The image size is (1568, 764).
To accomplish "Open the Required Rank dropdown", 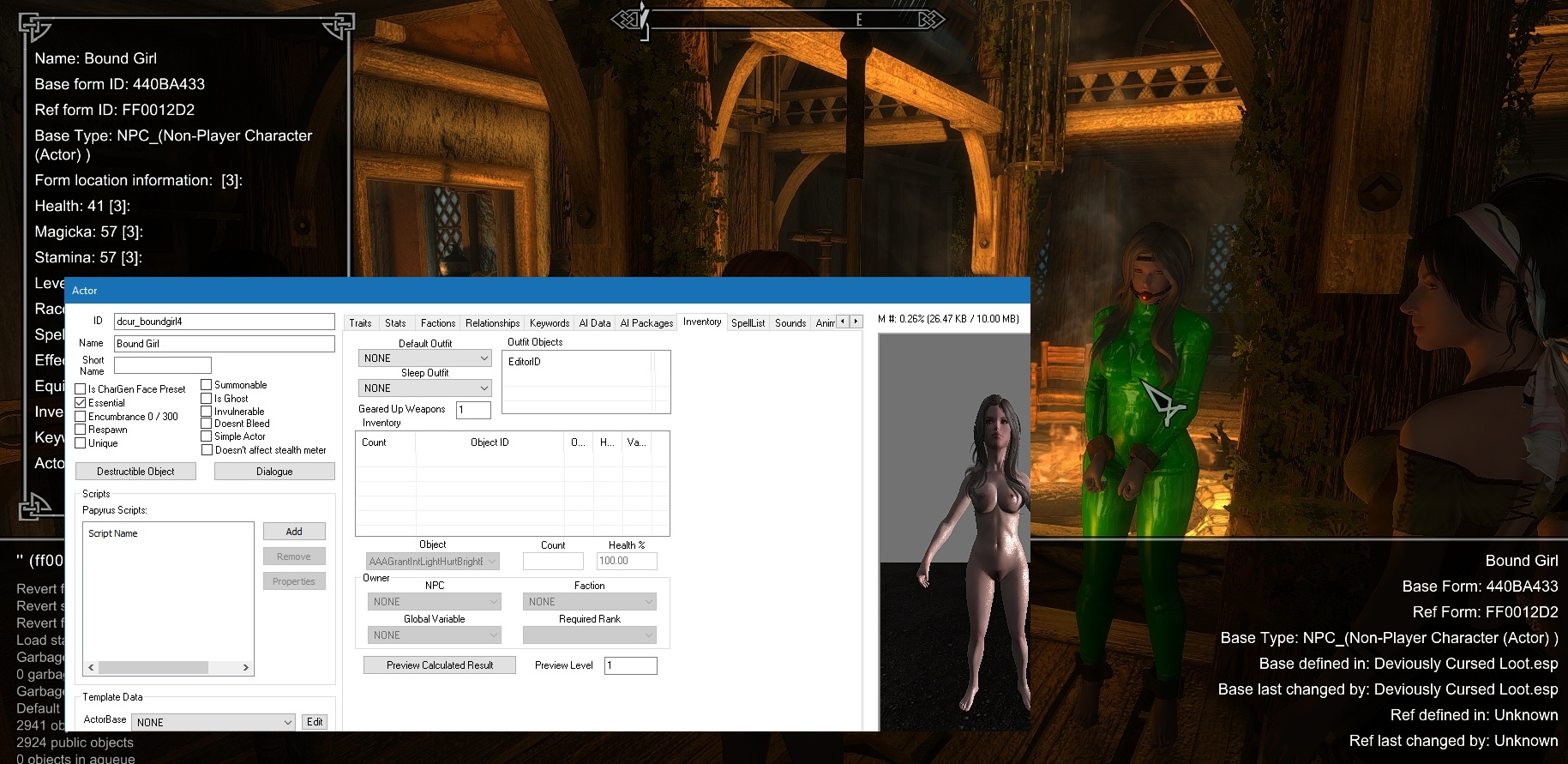I will click(x=590, y=635).
